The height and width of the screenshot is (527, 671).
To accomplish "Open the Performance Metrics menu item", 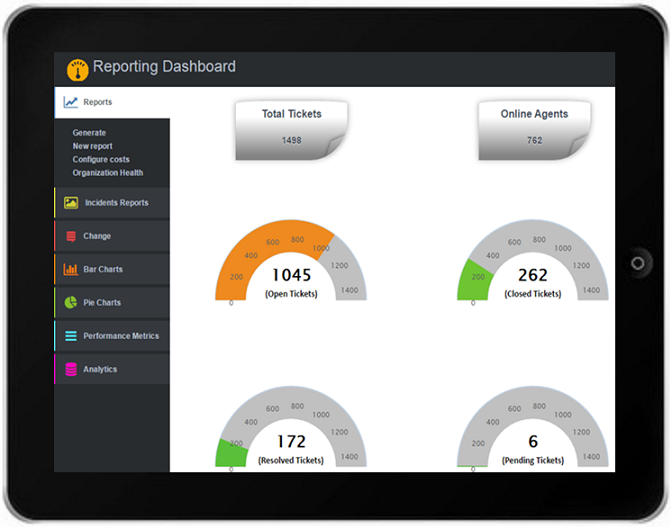I will tap(120, 336).
